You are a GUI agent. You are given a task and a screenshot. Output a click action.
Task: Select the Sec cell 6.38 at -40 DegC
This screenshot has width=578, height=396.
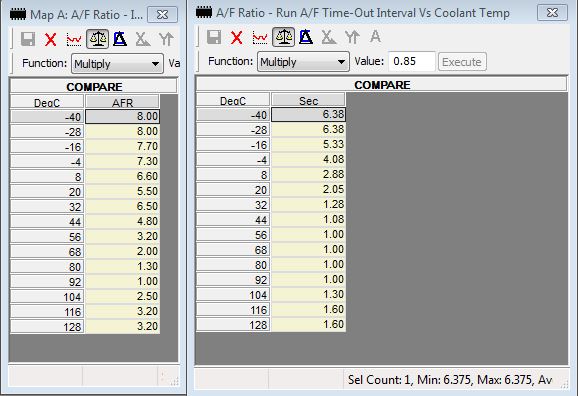coord(309,115)
